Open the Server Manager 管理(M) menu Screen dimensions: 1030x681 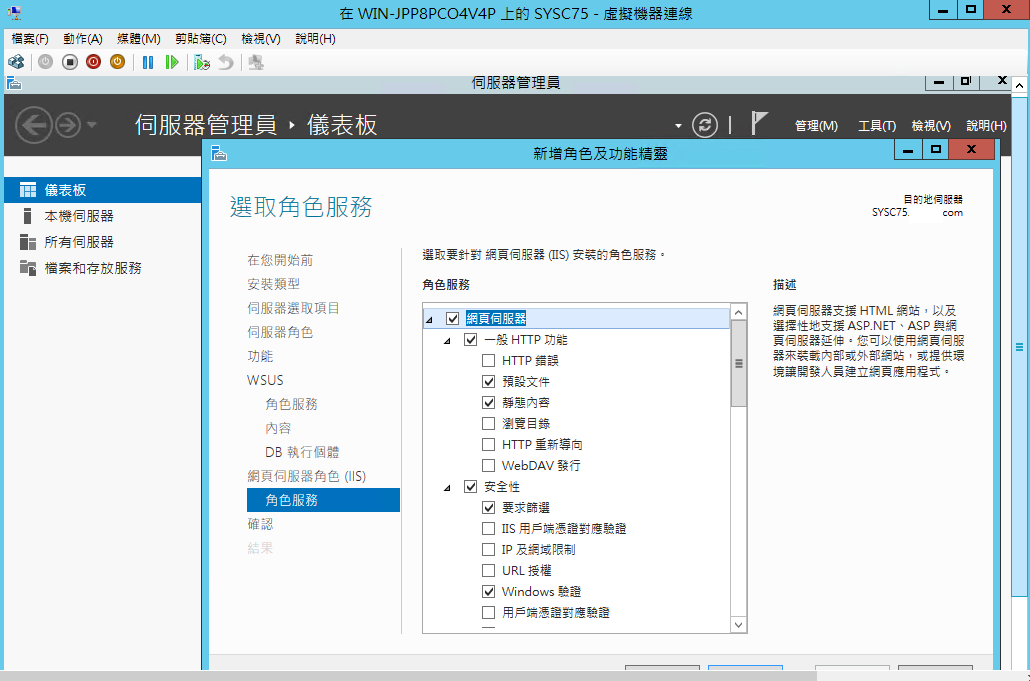tap(816, 125)
